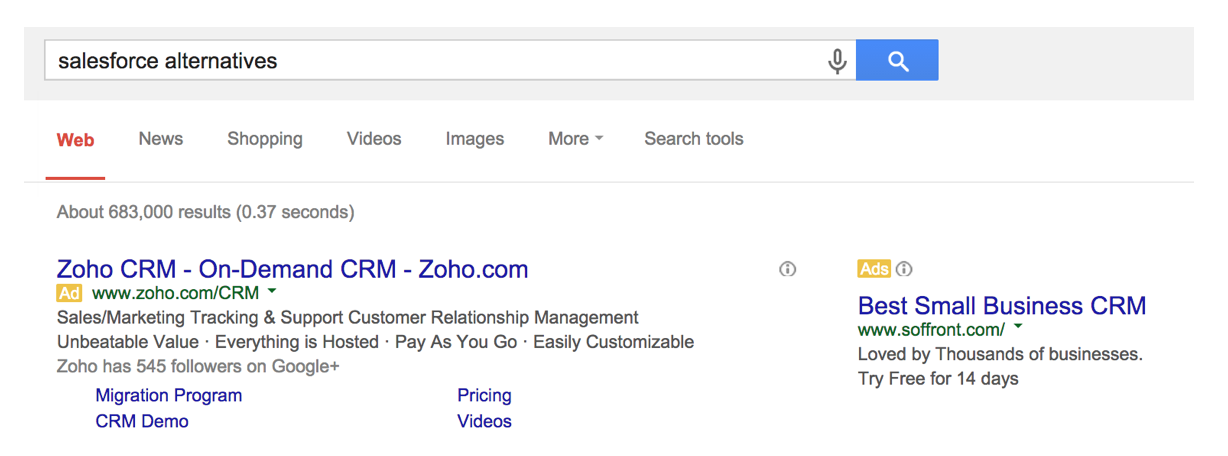Open the More menu
The image size is (1228, 456).
(575, 139)
